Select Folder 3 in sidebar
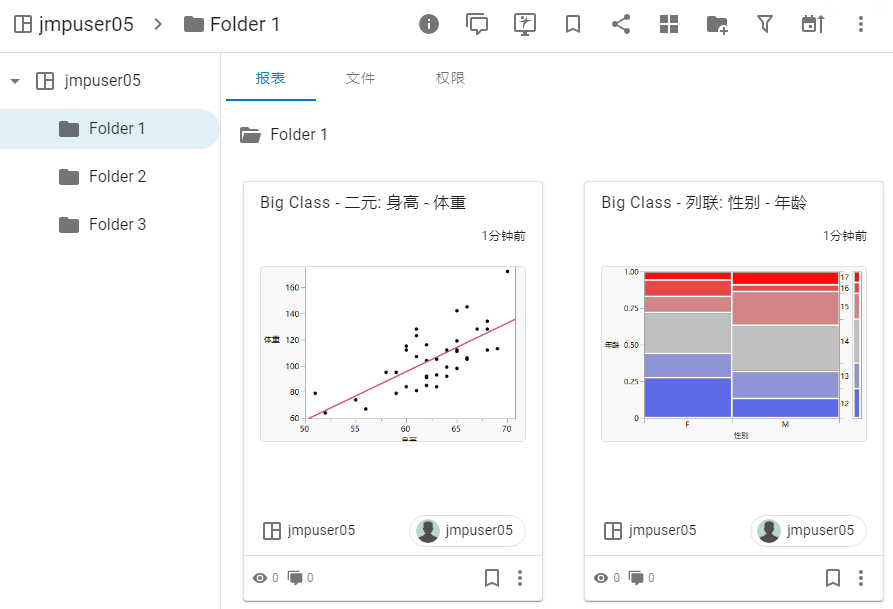Viewport: 893px width, 609px height. point(117,225)
